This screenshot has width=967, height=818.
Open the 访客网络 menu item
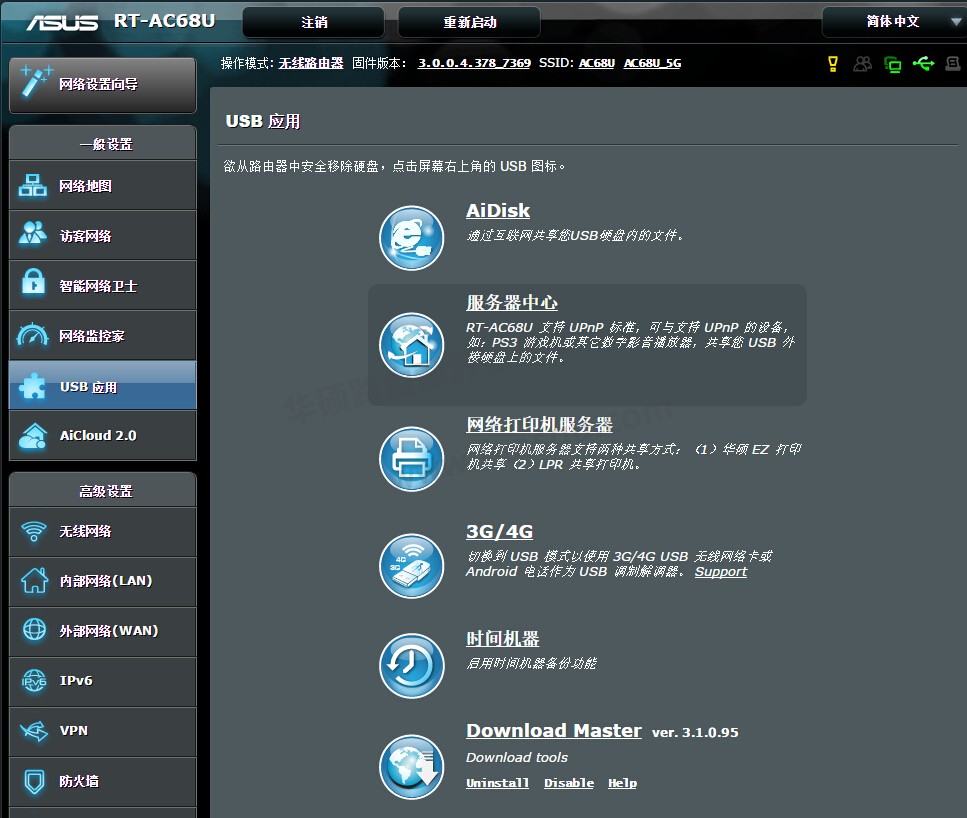coord(103,236)
